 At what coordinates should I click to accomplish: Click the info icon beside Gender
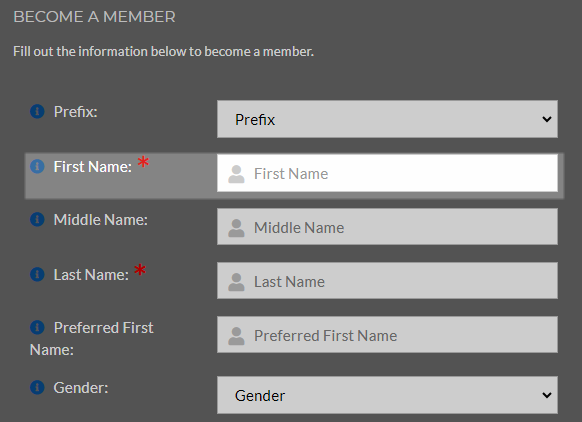click(x=37, y=387)
